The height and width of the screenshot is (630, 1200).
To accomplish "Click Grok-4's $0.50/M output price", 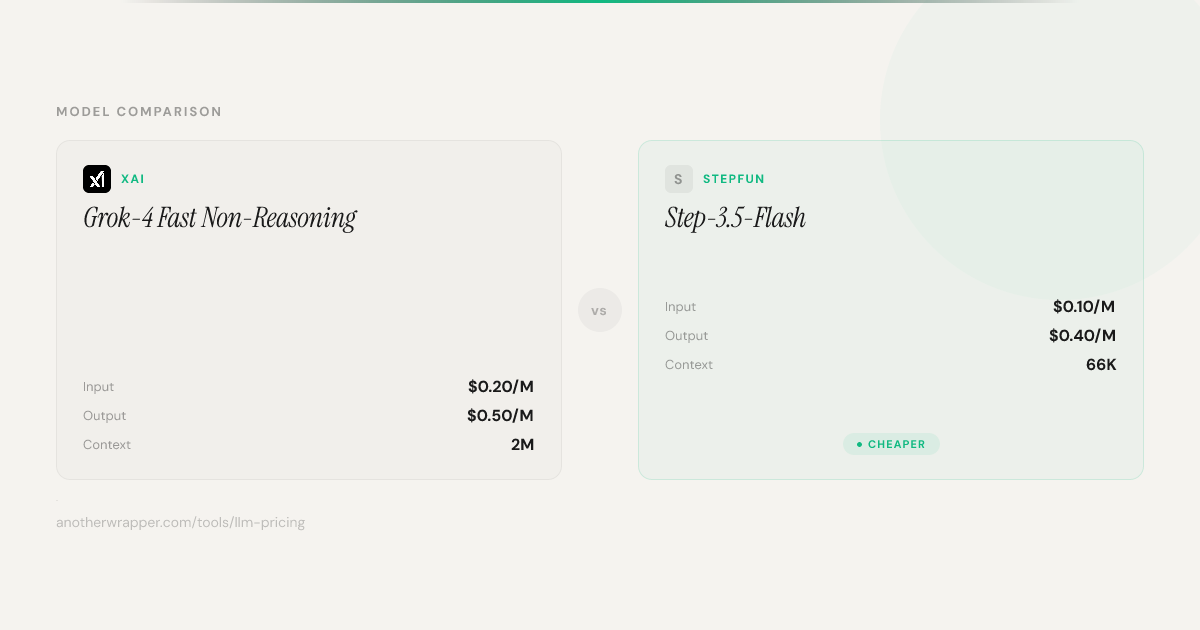I will pyautogui.click(x=500, y=416).
